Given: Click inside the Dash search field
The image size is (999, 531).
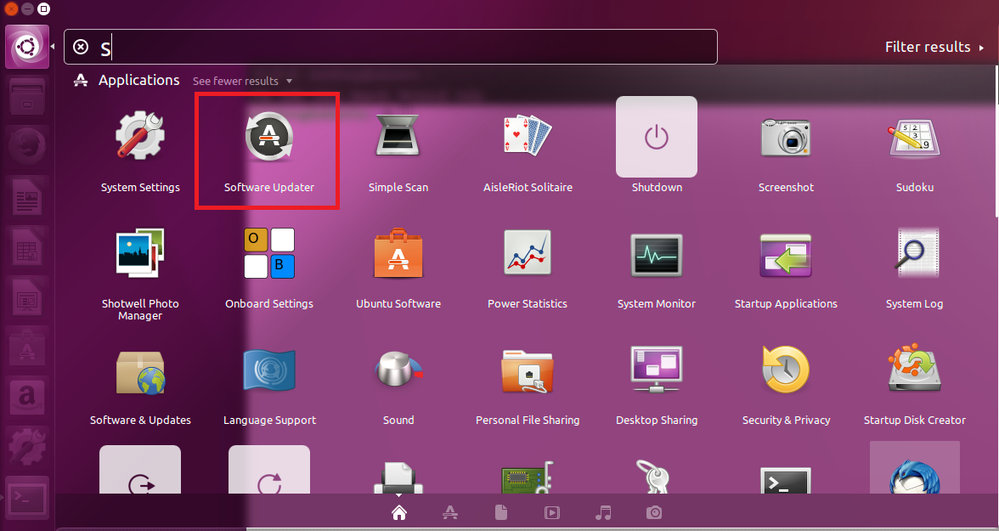Looking at the screenshot, I should (x=391, y=47).
